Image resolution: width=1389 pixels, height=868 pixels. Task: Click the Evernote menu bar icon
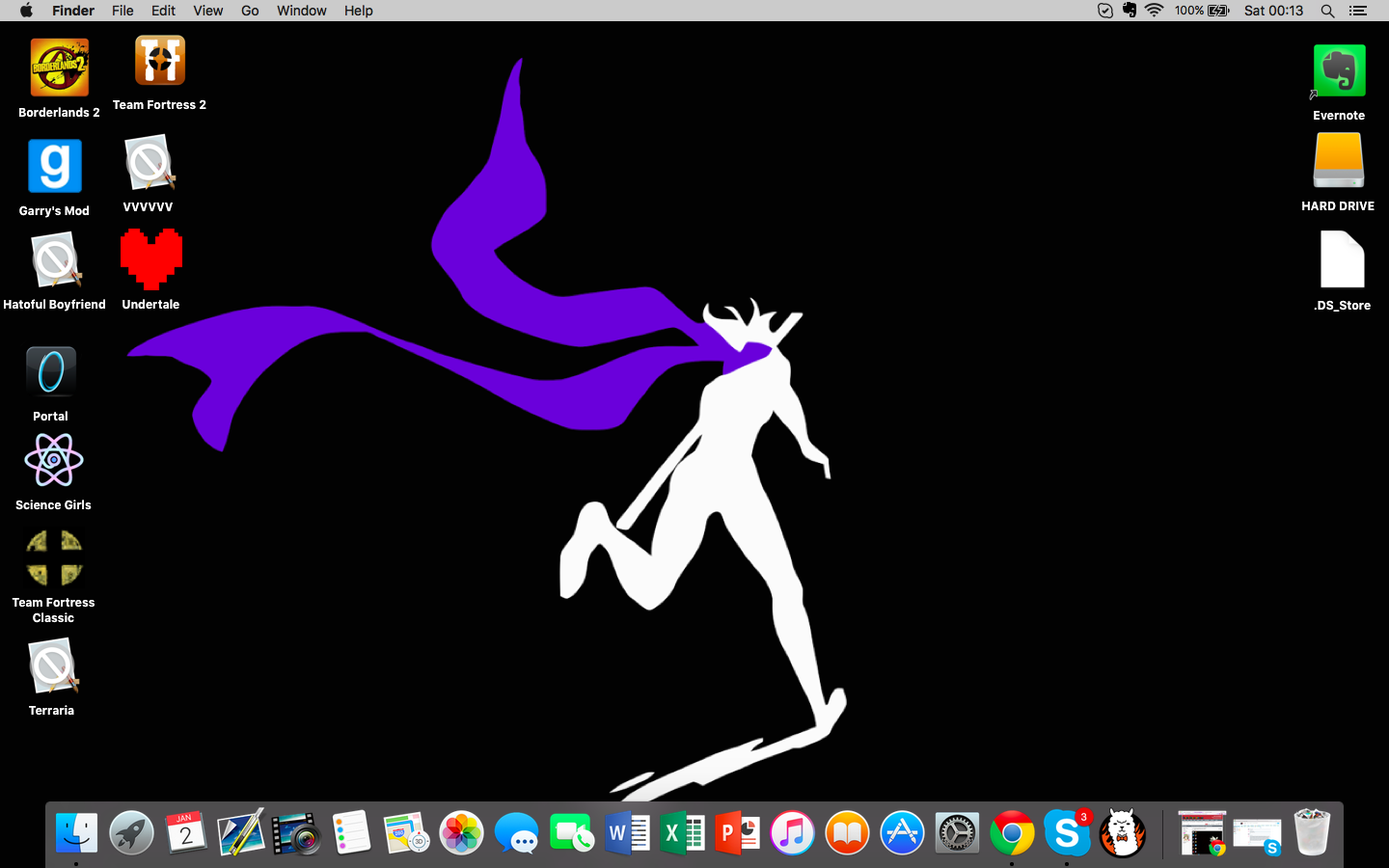pyautogui.click(x=1130, y=11)
